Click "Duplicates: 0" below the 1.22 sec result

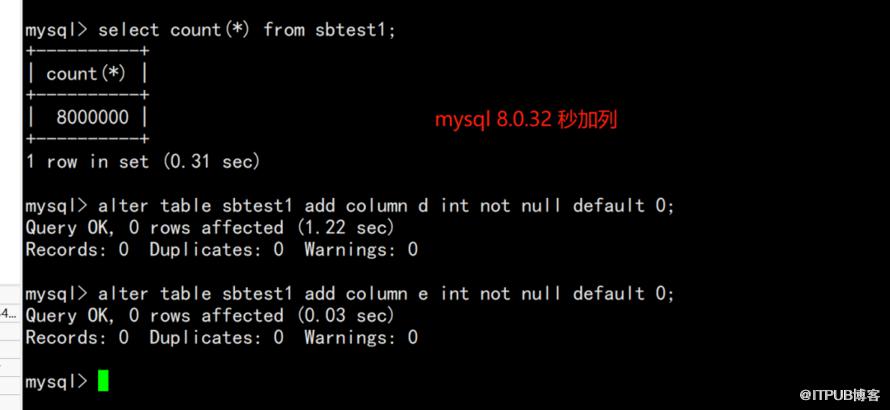coord(216,250)
